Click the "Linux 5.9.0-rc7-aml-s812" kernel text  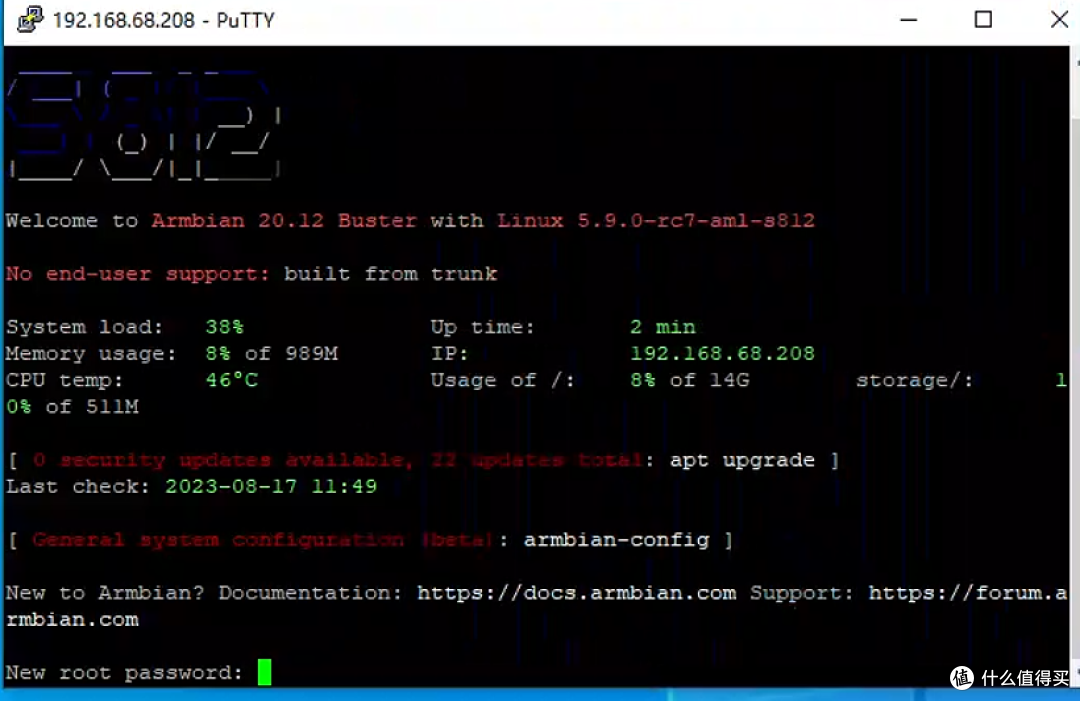656,220
